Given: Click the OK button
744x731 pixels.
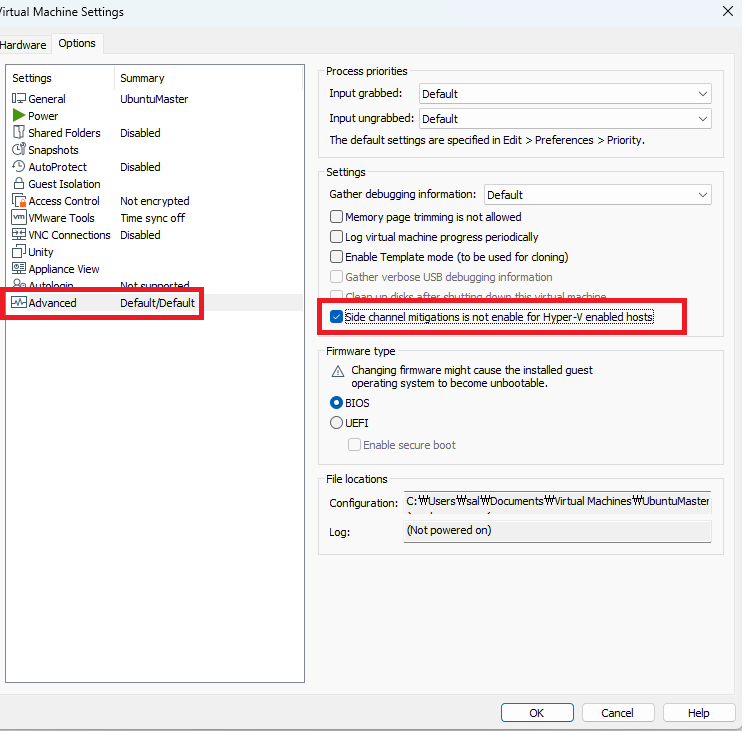Looking at the screenshot, I should tap(537, 712).
